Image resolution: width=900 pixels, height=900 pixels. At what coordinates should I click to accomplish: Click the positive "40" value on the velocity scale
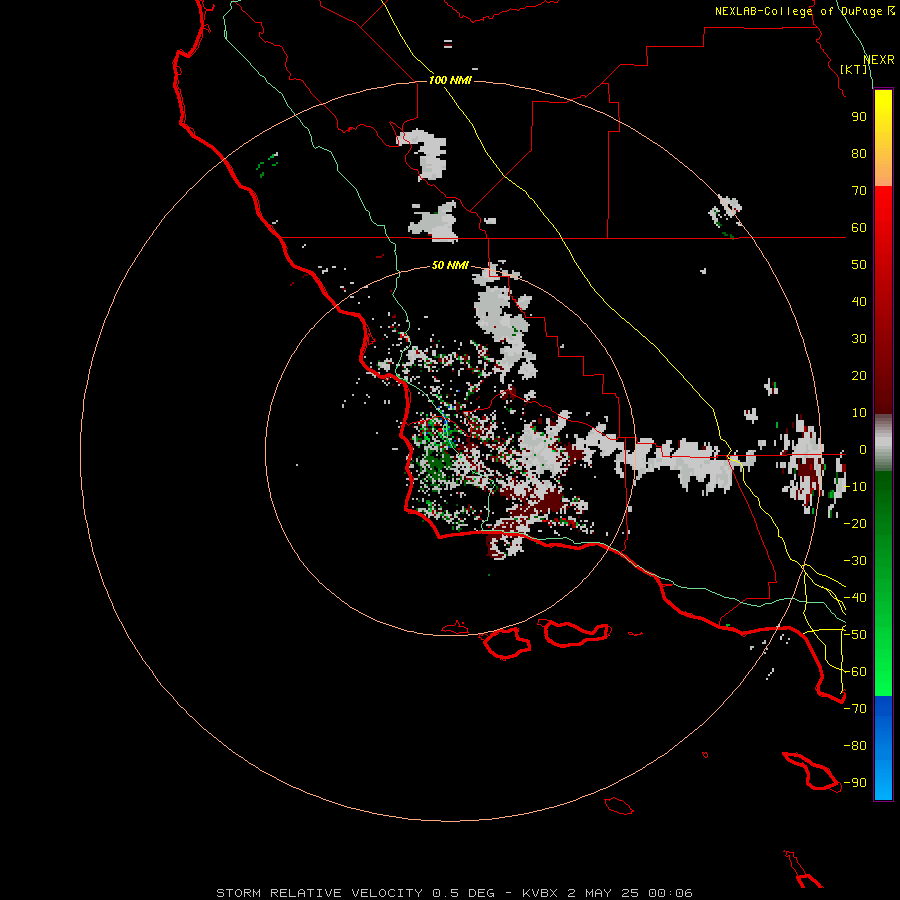click(859, 302)
